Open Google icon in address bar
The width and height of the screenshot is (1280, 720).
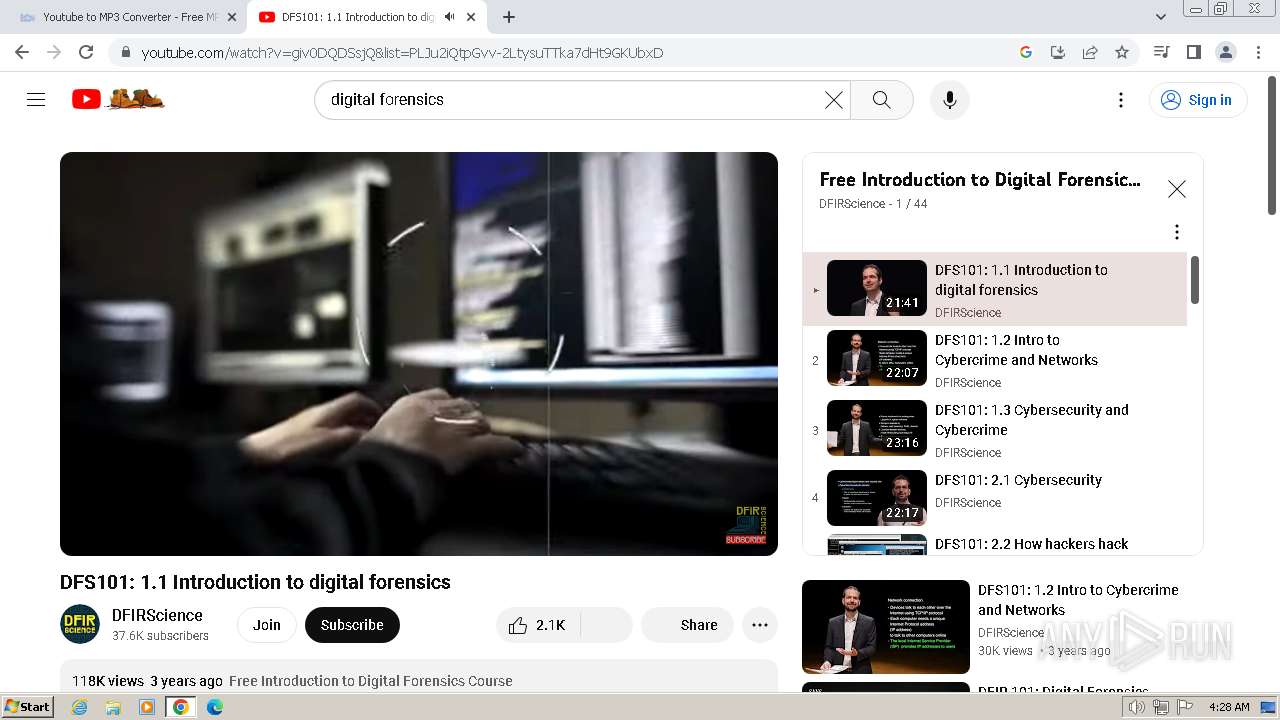(x=1026, y=52)
